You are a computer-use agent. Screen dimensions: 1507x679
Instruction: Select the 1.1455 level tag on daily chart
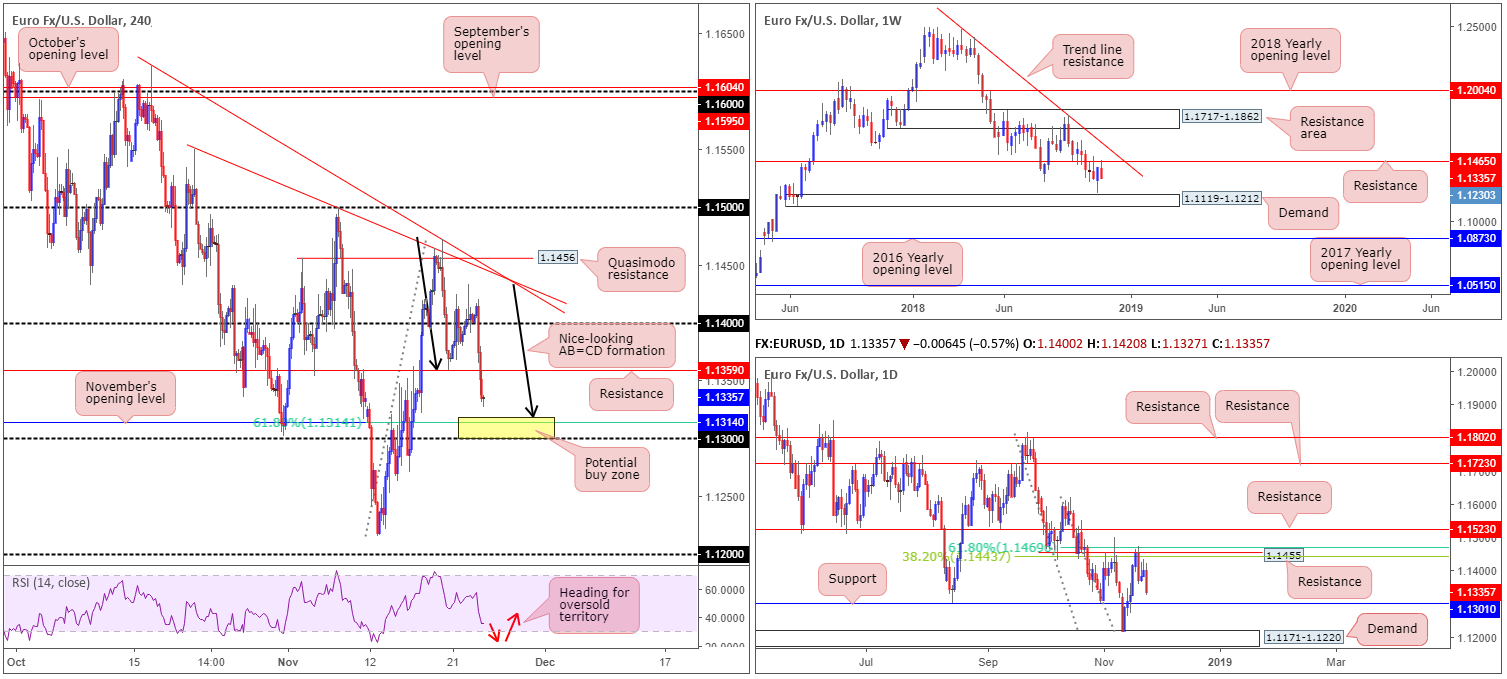[1282, 553]
